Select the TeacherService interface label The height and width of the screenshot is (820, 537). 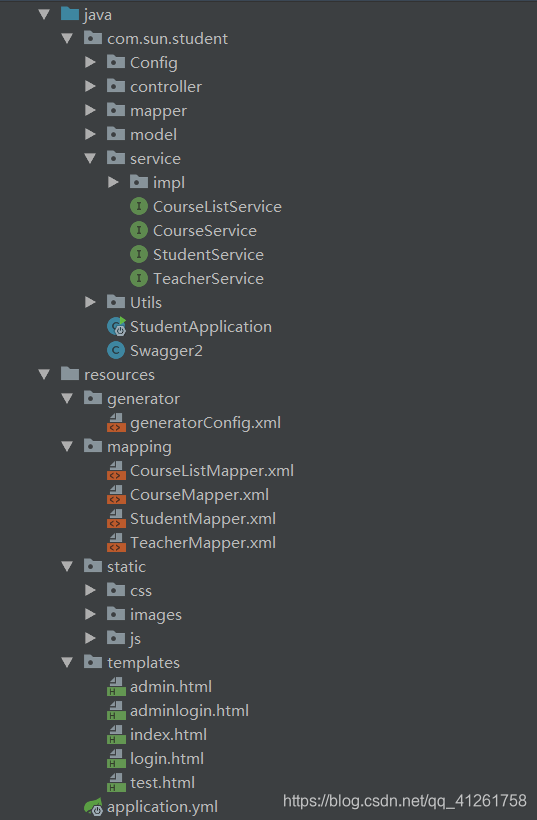(x=208, y=279)
